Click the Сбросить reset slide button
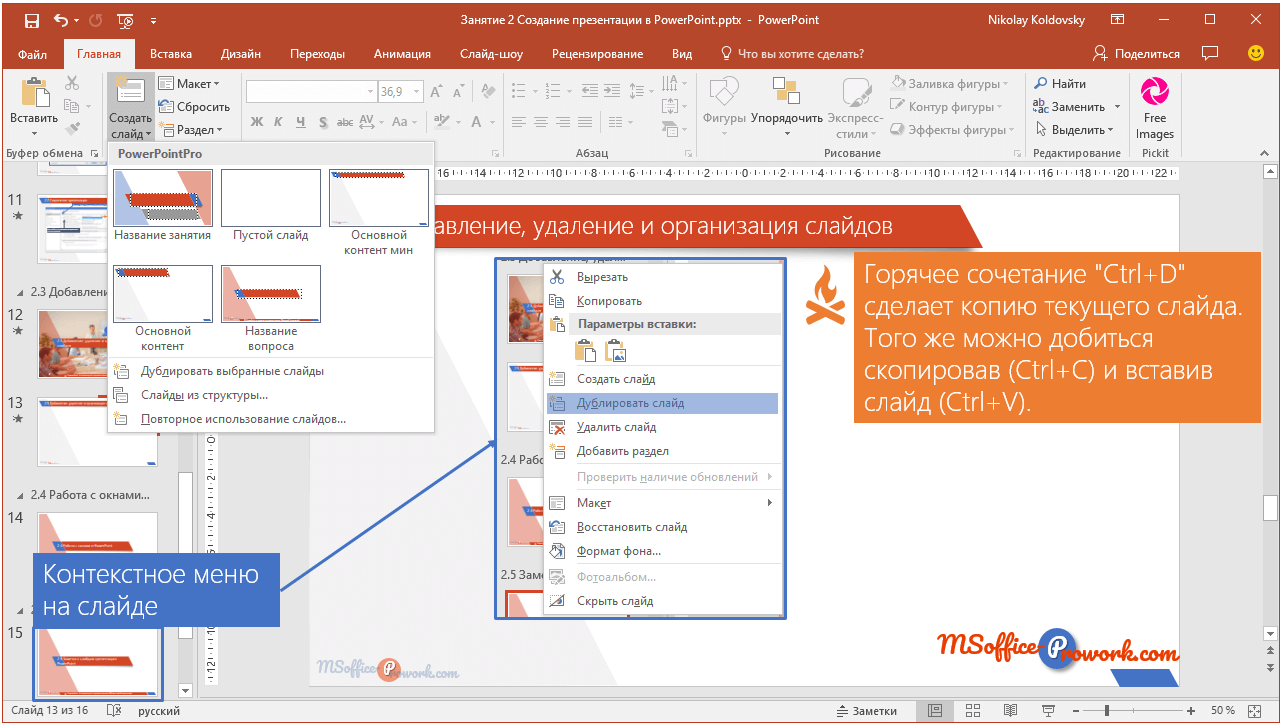The height and width of the screenshot is (727, 1285). tap(195, 107)
